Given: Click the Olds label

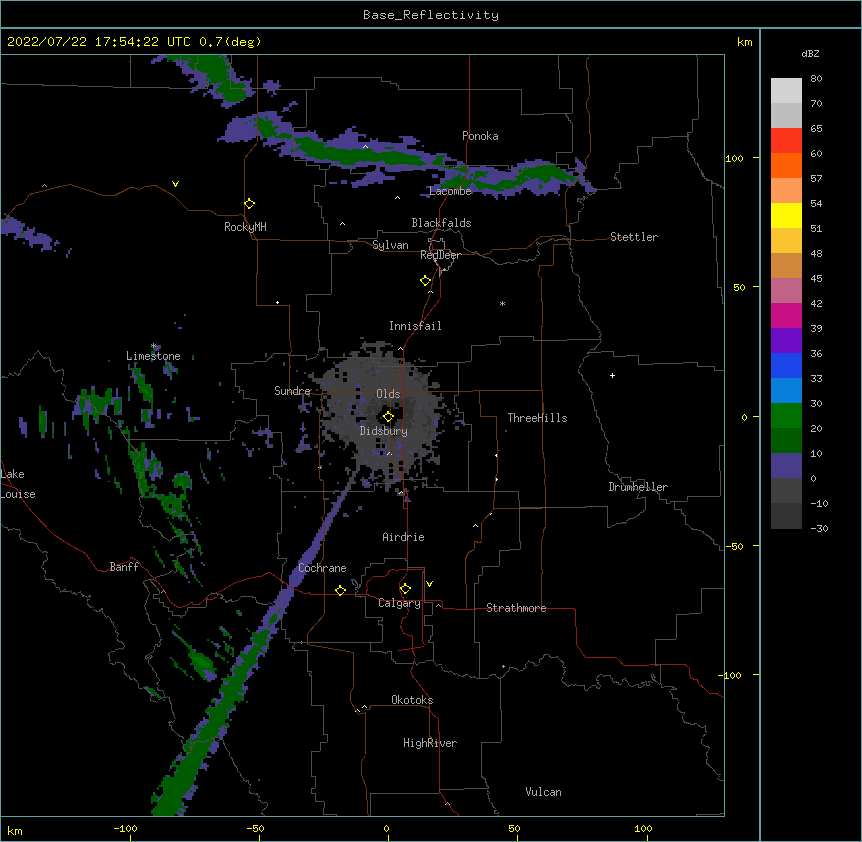Looking at the screenshot, I should [x=388, y=394].
